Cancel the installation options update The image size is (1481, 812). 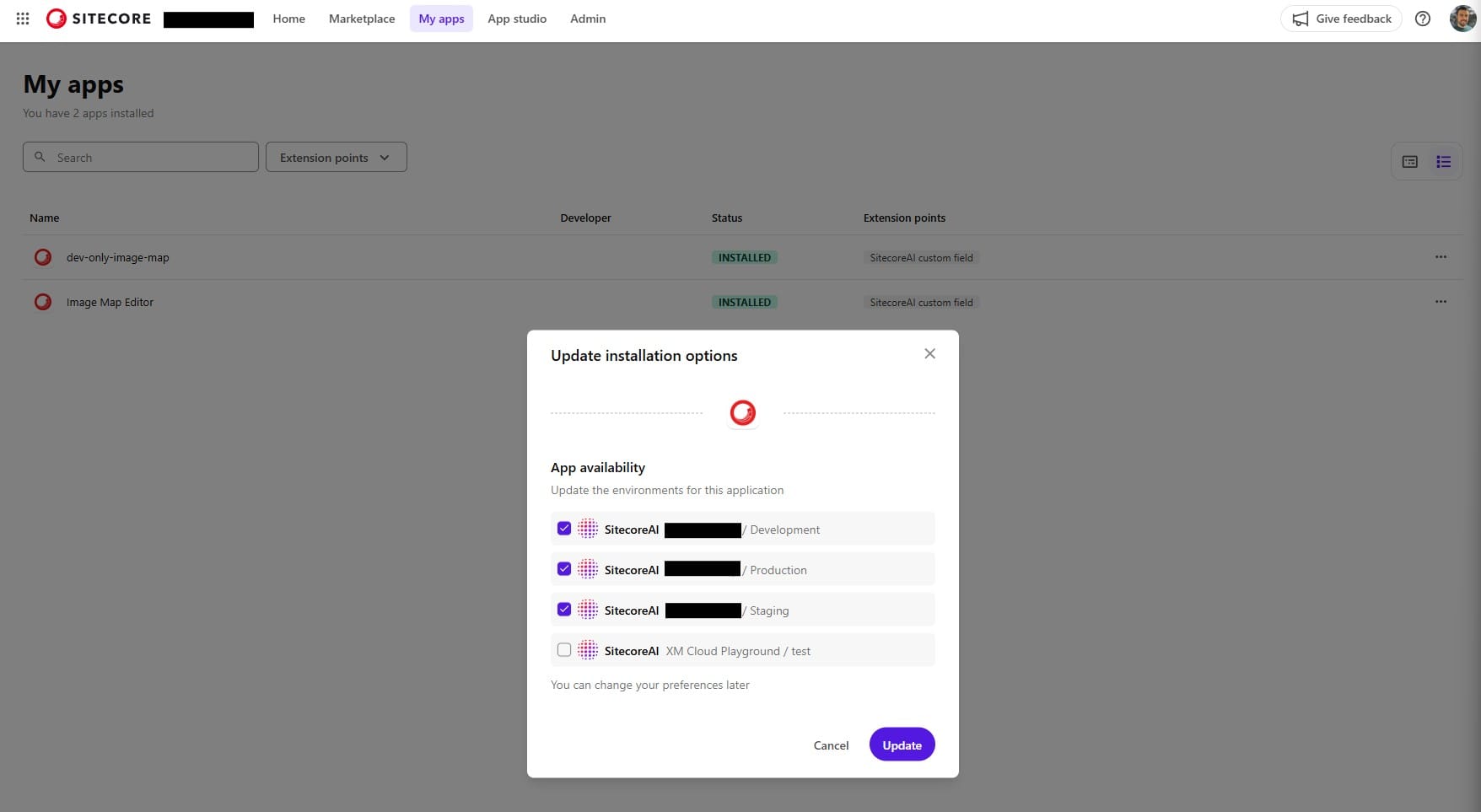(831, 745)
